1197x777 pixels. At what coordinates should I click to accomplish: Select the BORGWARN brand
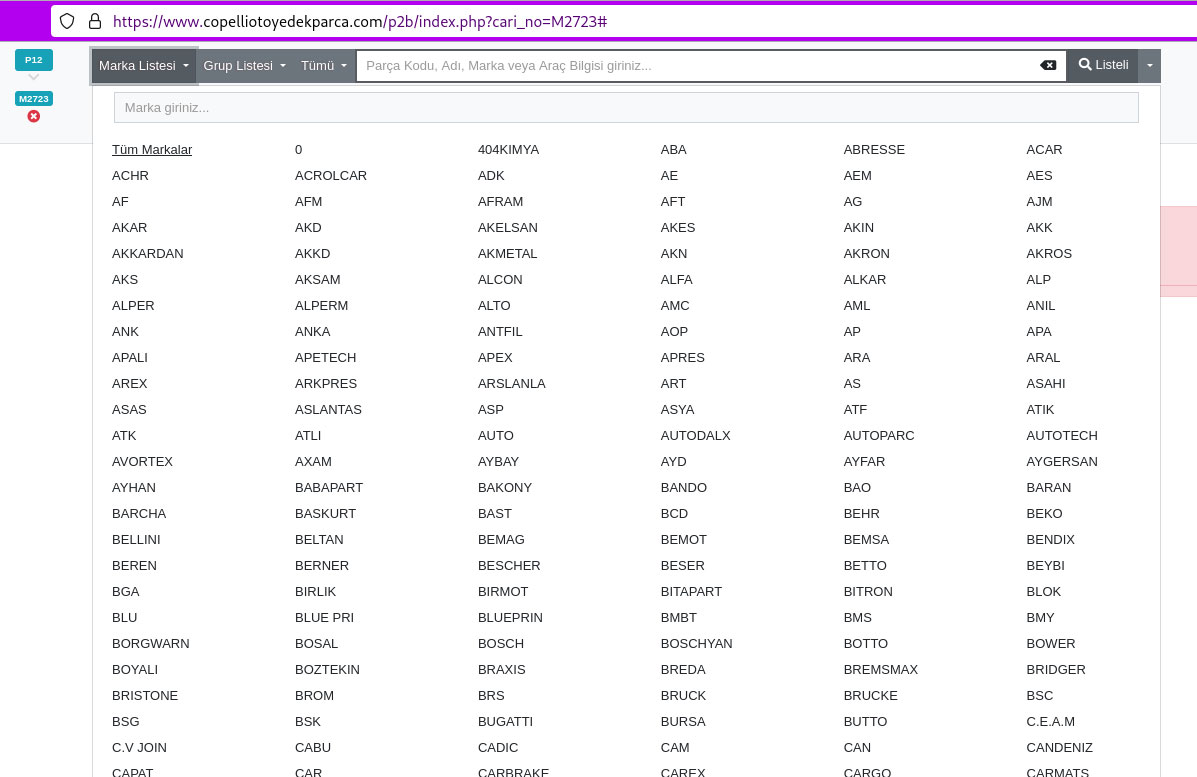(151, 643)
